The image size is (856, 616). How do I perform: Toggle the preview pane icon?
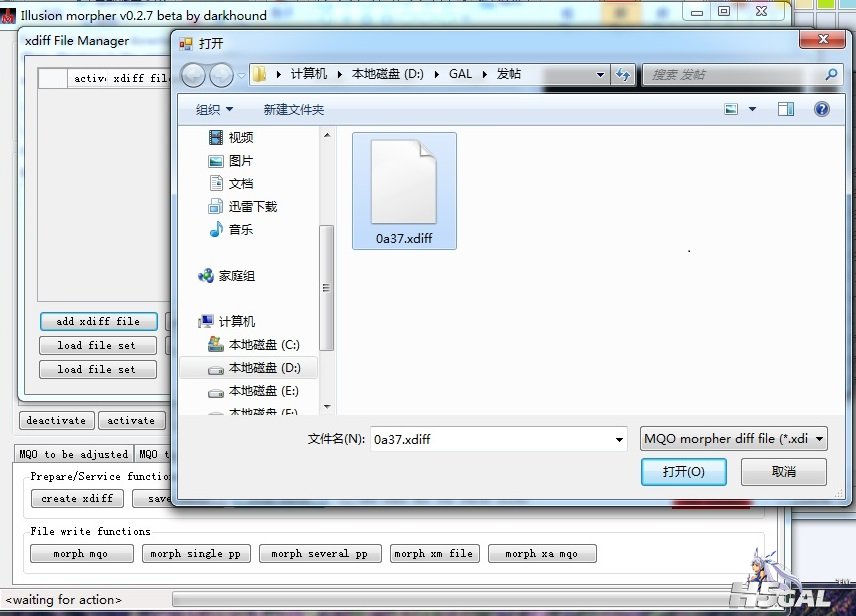(x=786, y=109)
